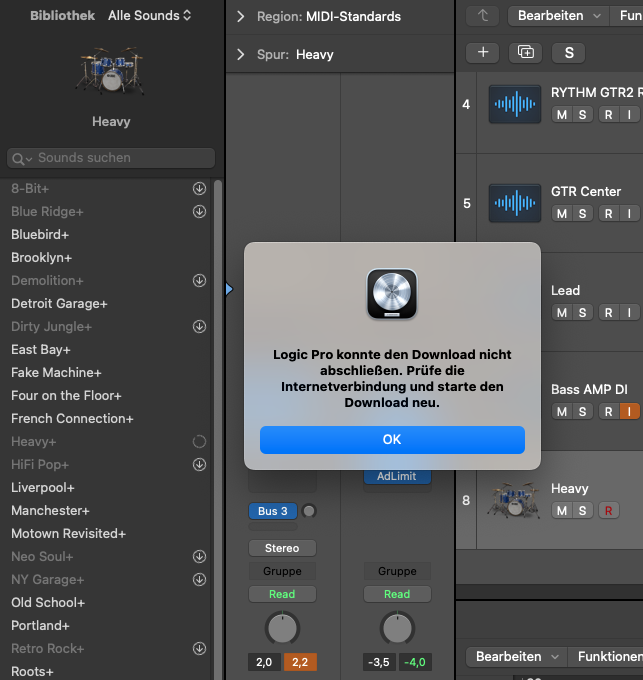
Task: Click the up-arrow button beside Bearbeiten
Action: [483, 16]
